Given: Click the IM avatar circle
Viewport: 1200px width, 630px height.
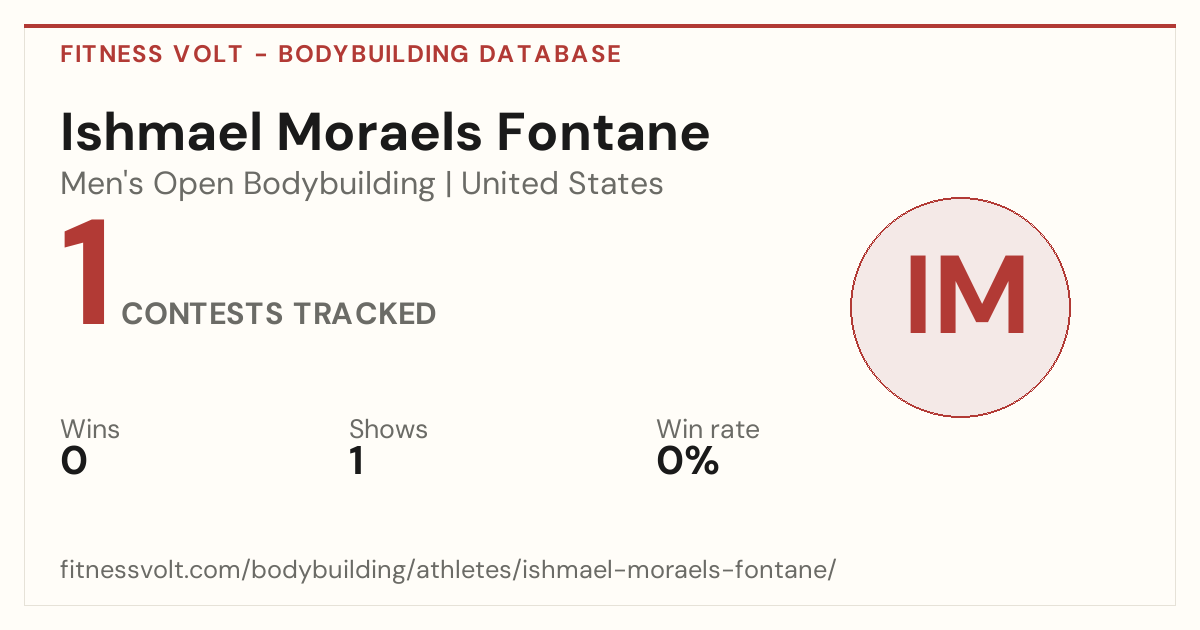Looking at the screenshot, I should pos(960,307).
